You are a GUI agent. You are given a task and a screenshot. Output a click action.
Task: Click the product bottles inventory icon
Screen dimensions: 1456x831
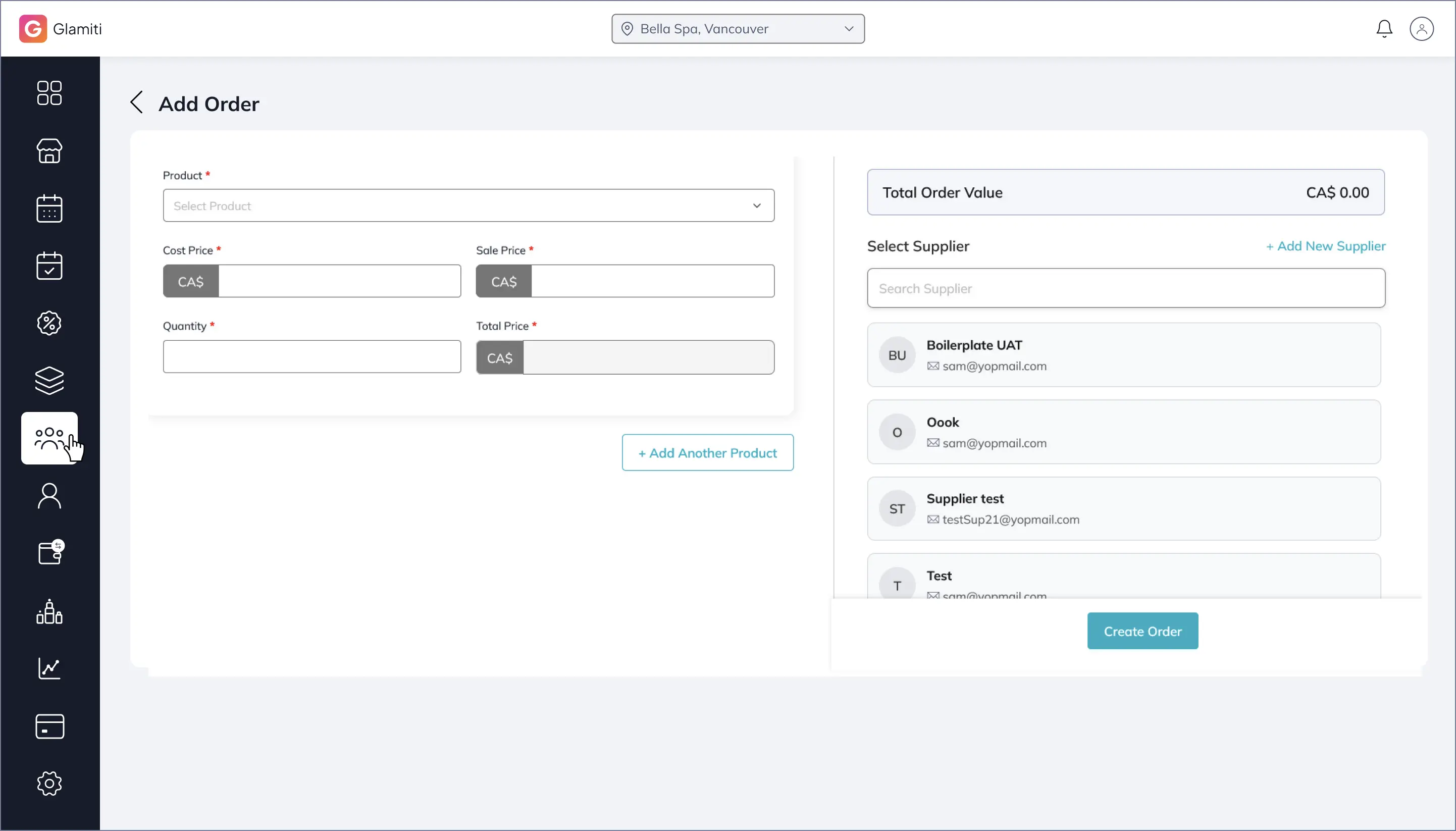tap(49, 611)
